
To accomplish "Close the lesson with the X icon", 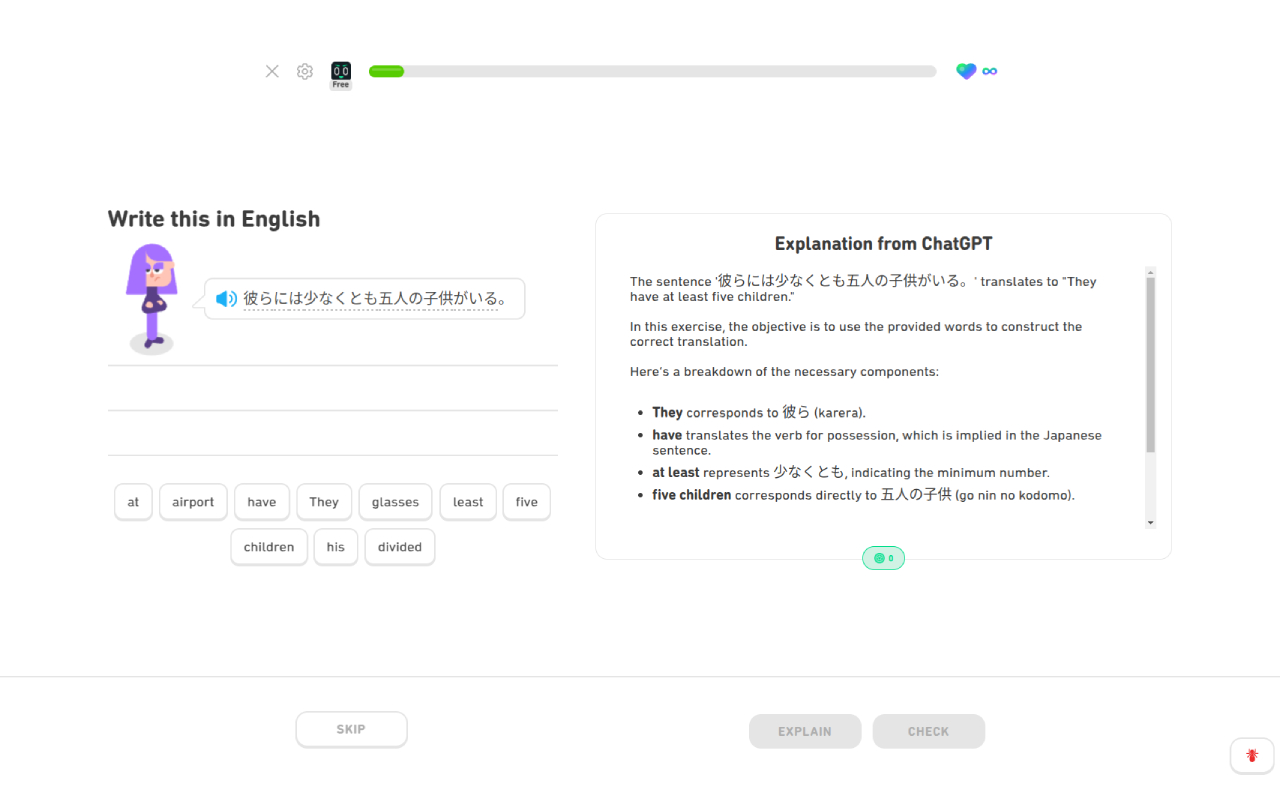I will (272, 71).
